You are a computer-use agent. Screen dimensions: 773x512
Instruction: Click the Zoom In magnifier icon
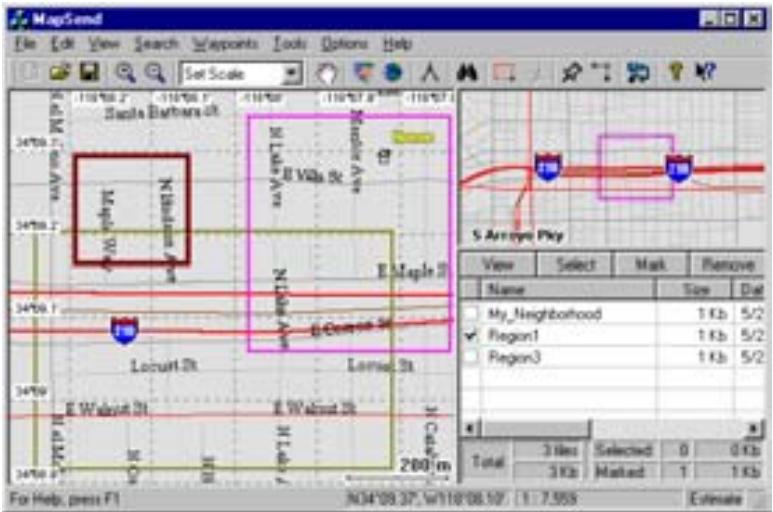[x=126, y=73]
